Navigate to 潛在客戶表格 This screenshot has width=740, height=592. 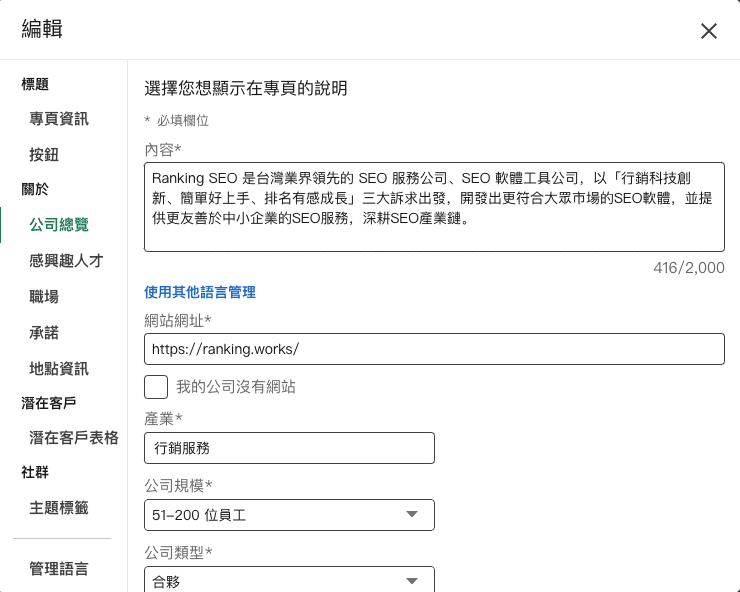click(74, 437)
